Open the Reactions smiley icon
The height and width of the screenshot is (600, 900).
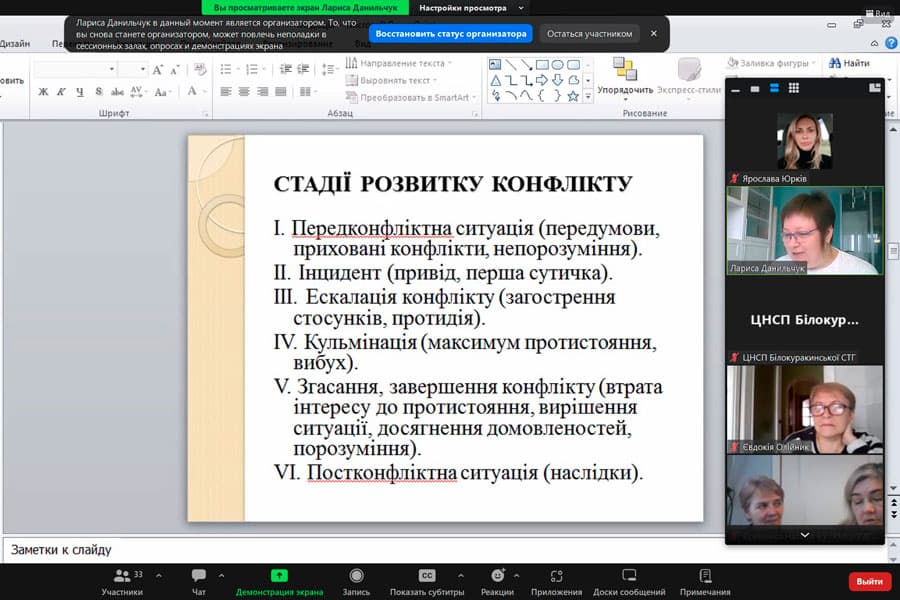click(x=497, y=576)
